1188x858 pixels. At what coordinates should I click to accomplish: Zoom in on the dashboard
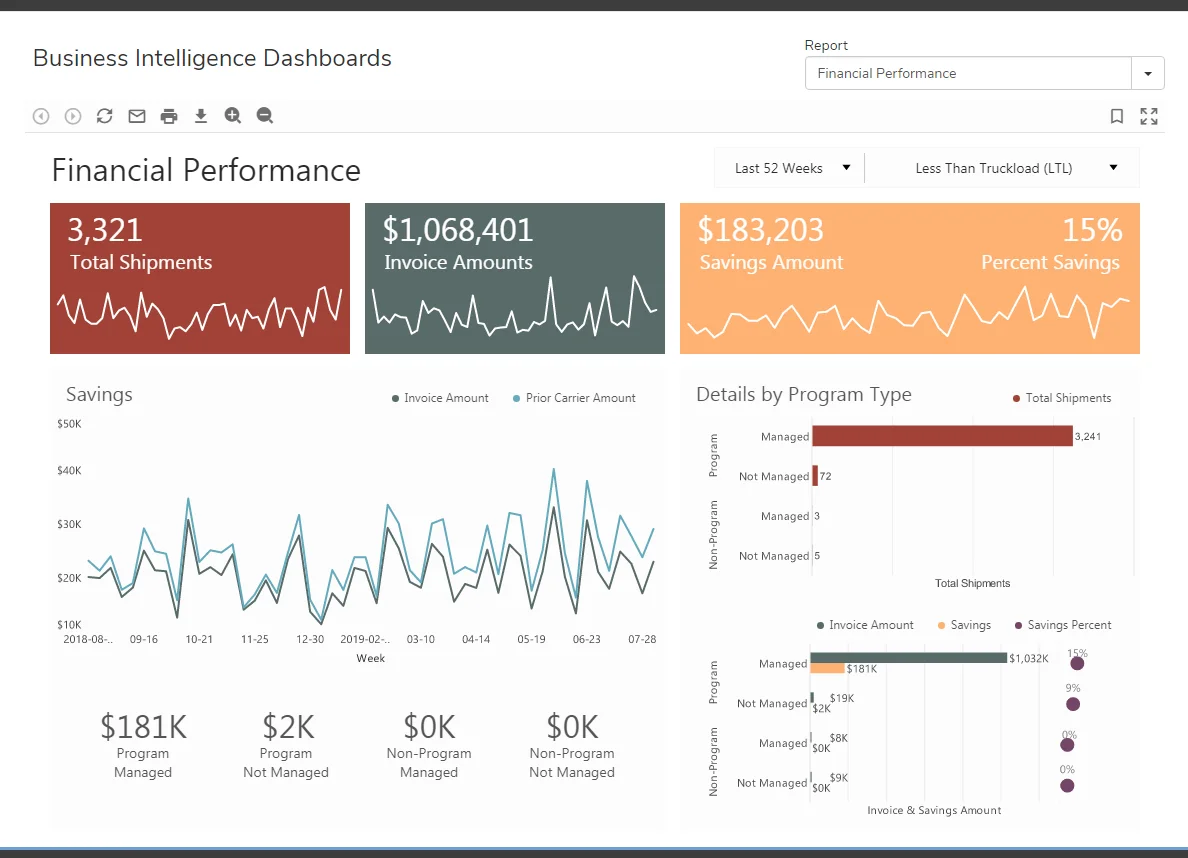pos(233,116)
